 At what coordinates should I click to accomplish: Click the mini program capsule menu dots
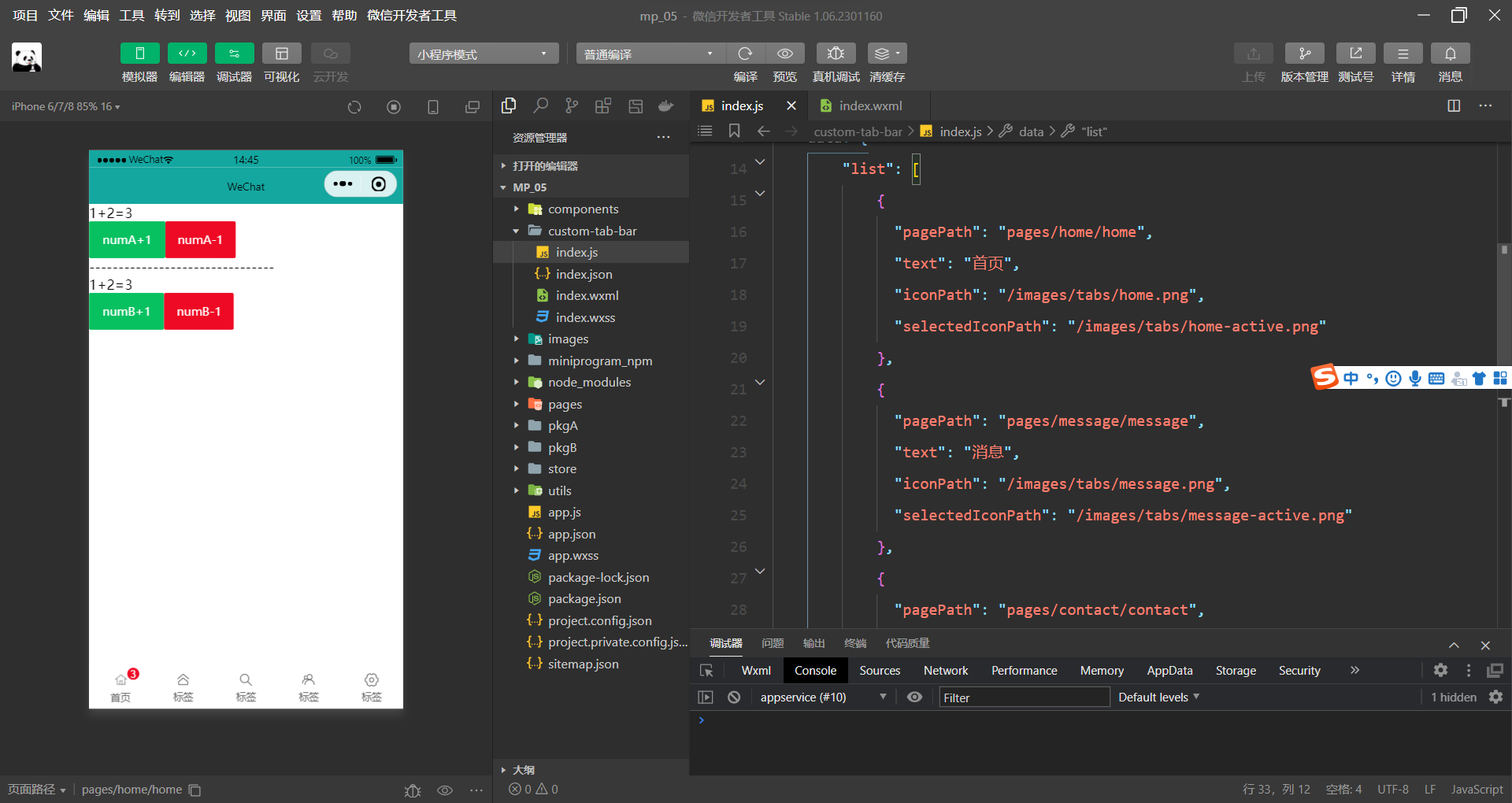click(x=343, y=183)
